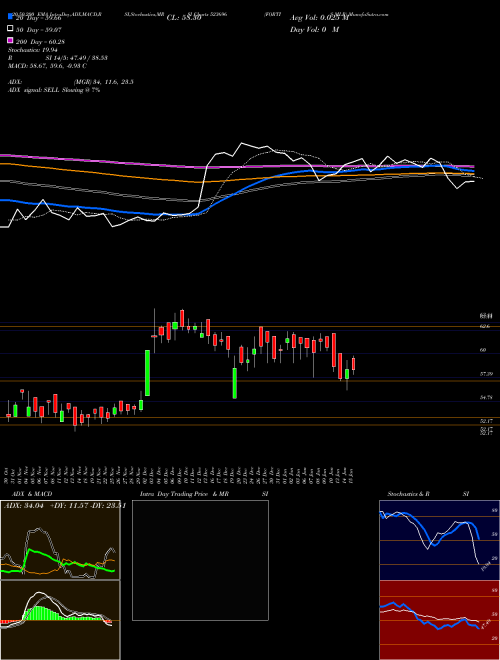Click the blue 20 Day EMA legend swatch
The image size is (500, 660).
(x=11, y=17)
